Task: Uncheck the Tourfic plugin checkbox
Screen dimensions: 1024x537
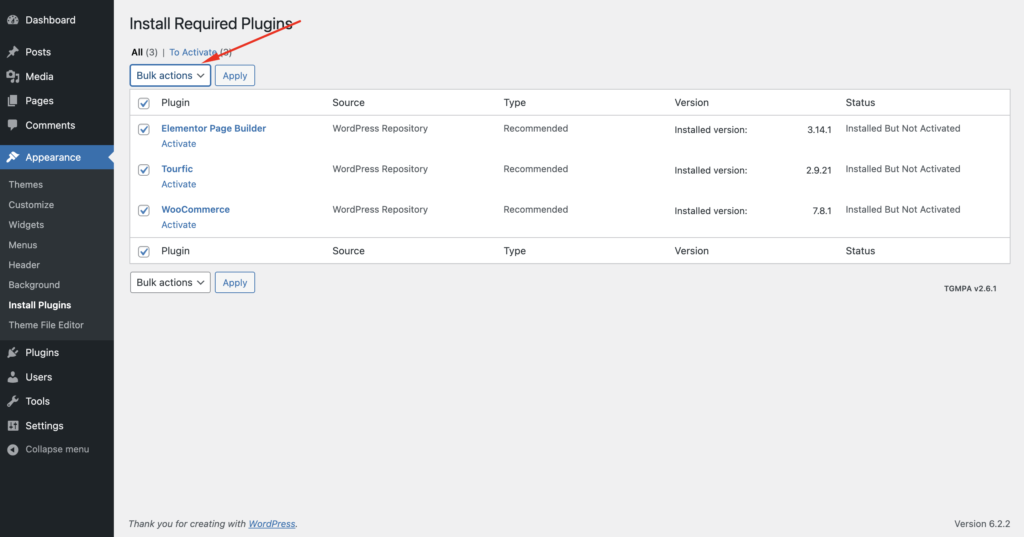Action: tap(144, 170)
